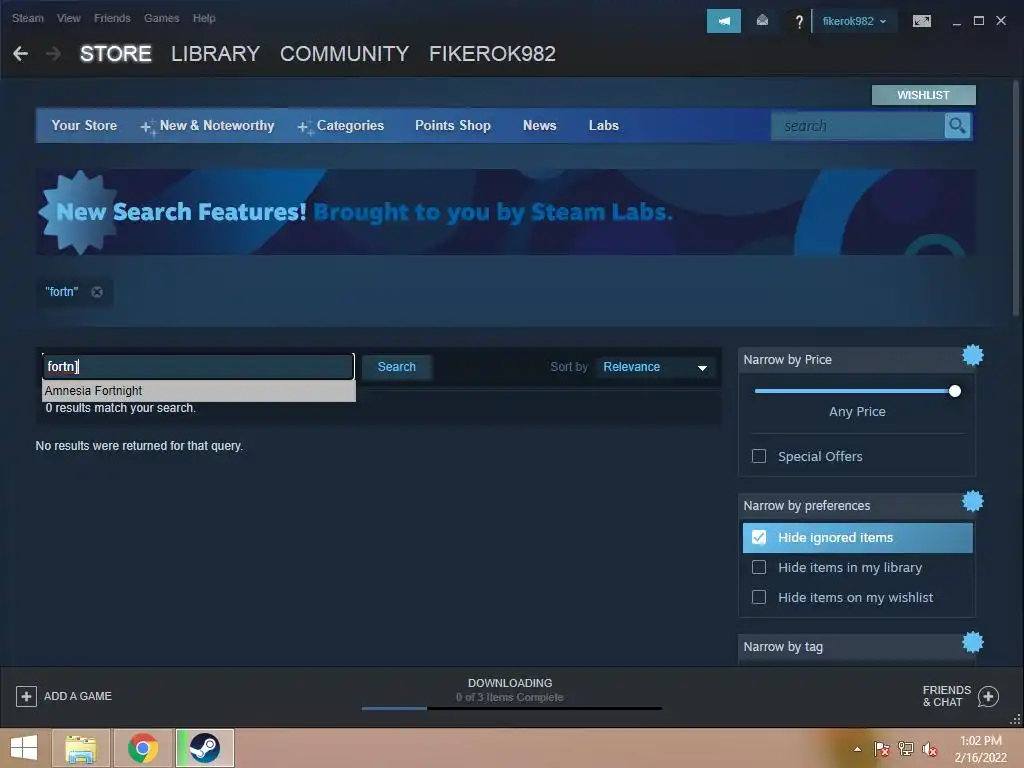Click the Search button
This screenshot has height=768, width=1024.
point(396,367)
